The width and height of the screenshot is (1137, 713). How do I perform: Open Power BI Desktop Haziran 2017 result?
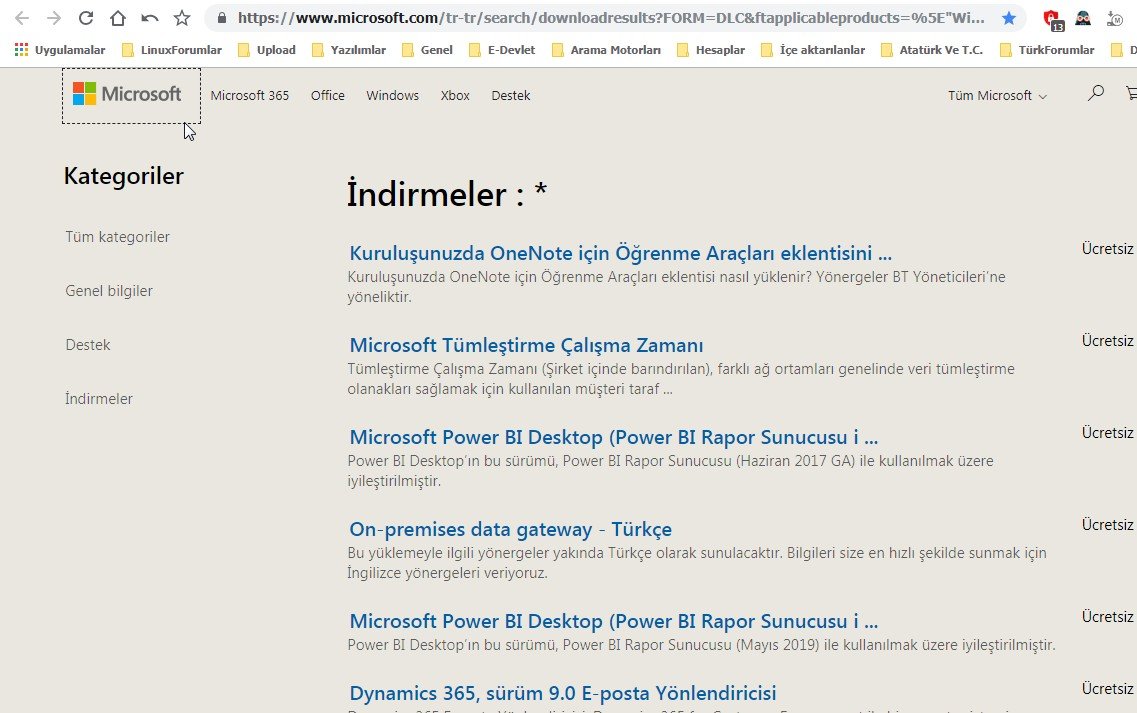point(613,437)
